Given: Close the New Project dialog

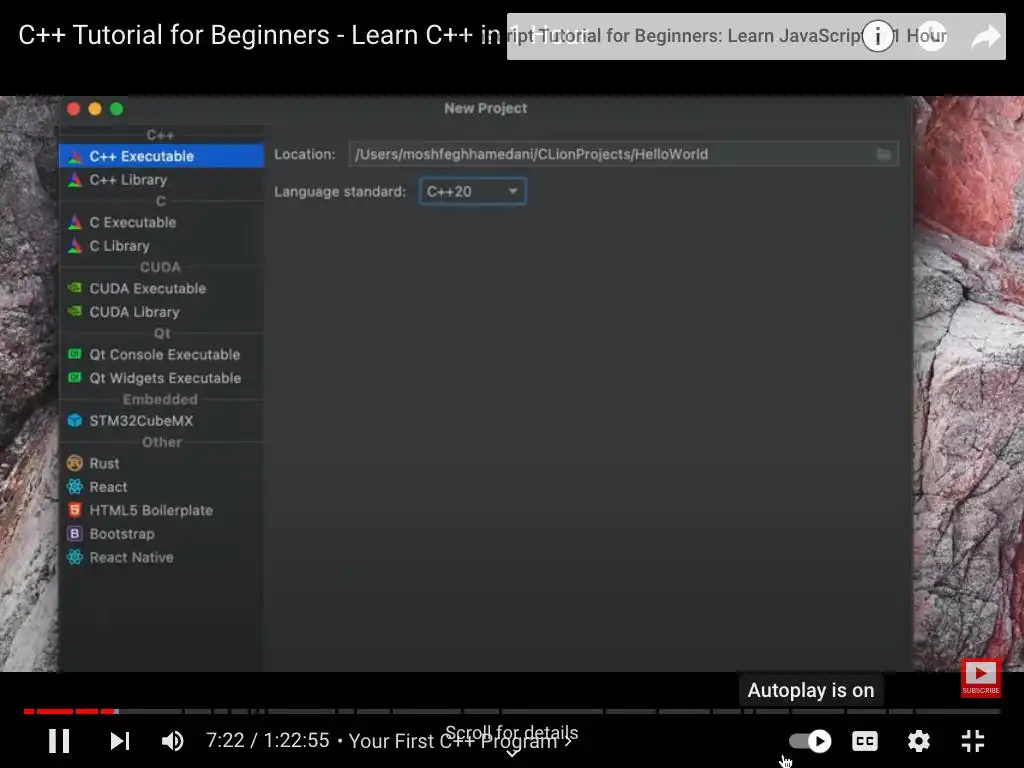Looking at the screenshot, I should click(x=74, y=109).
